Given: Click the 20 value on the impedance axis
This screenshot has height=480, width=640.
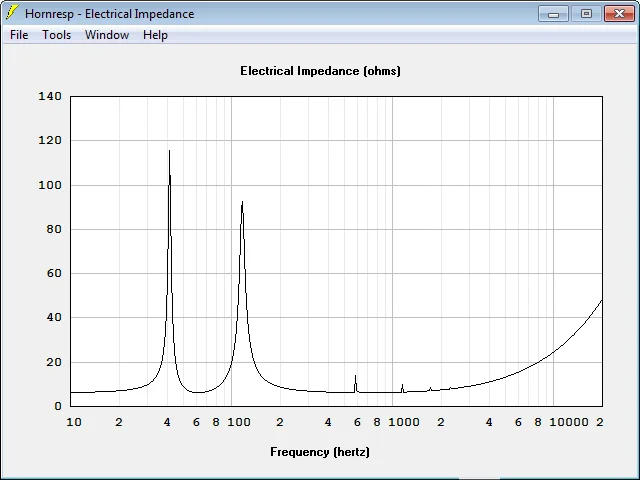Looking at the screenshot, I should (x=54, y=362).
